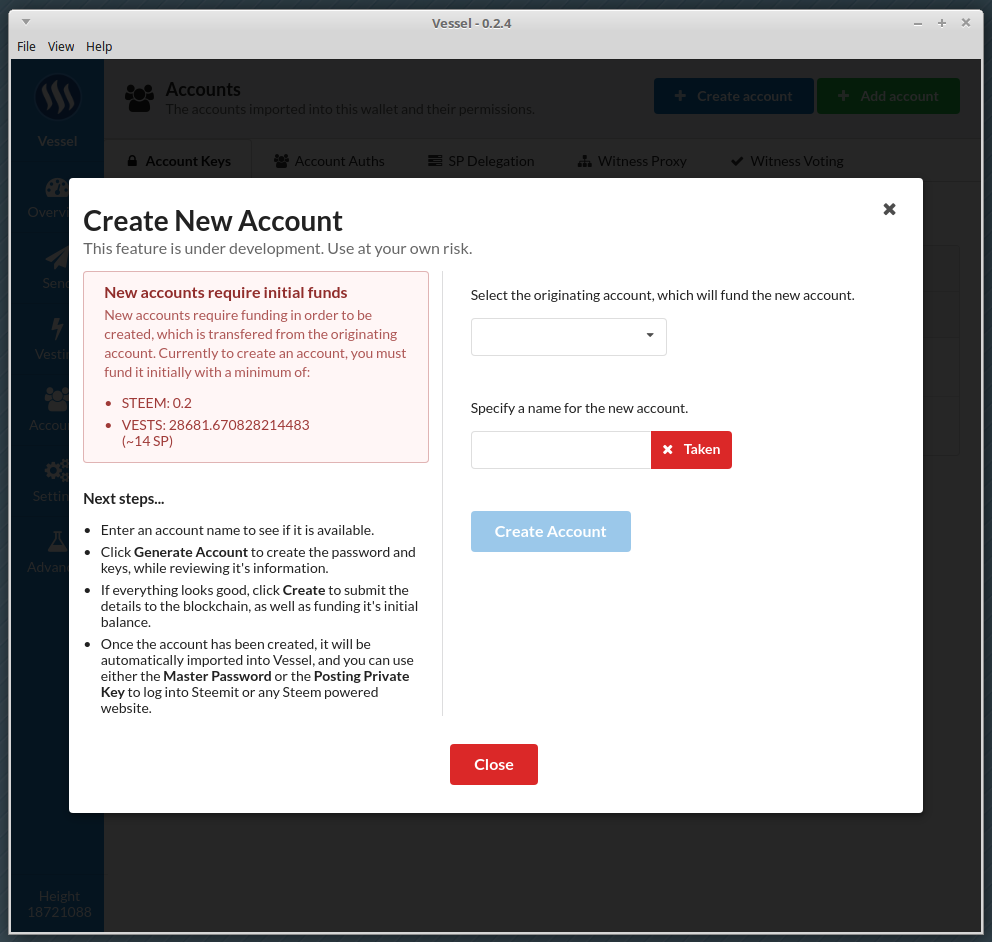Image resolution: width=992 pixels, height=942 pixels.
Task: Click the STEEM: 0.2 requirement text
Action: pyautogui.click(x=156, y=403)
